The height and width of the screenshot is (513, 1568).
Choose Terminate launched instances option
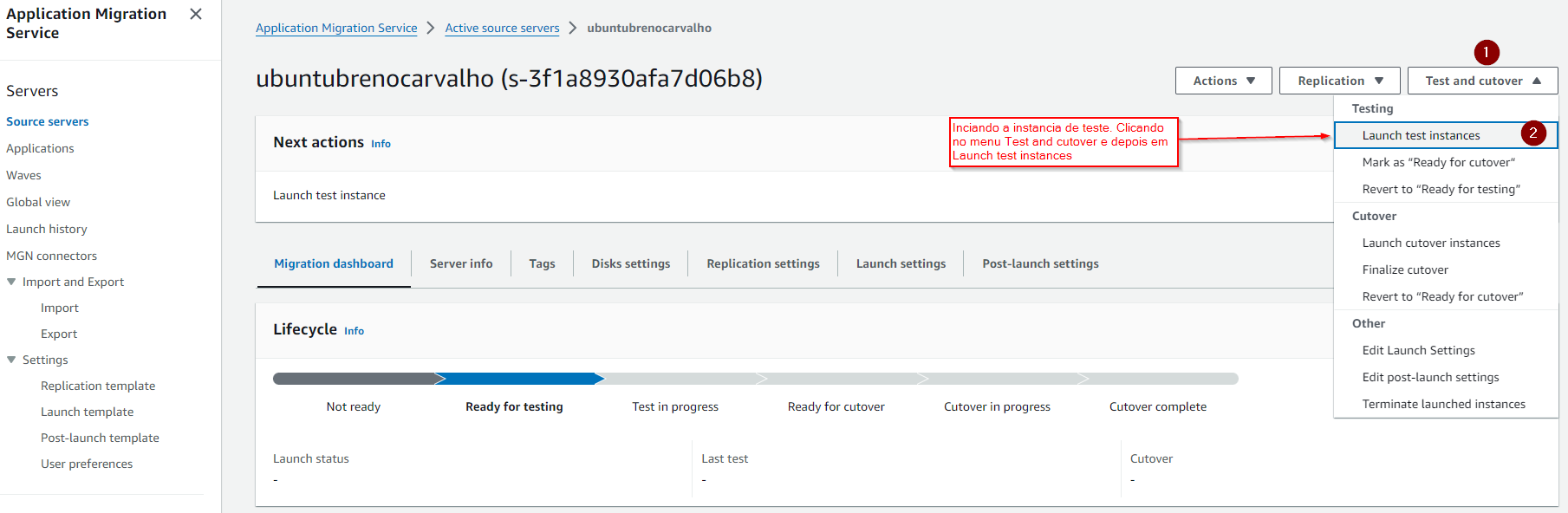[x=1443, y=404]
